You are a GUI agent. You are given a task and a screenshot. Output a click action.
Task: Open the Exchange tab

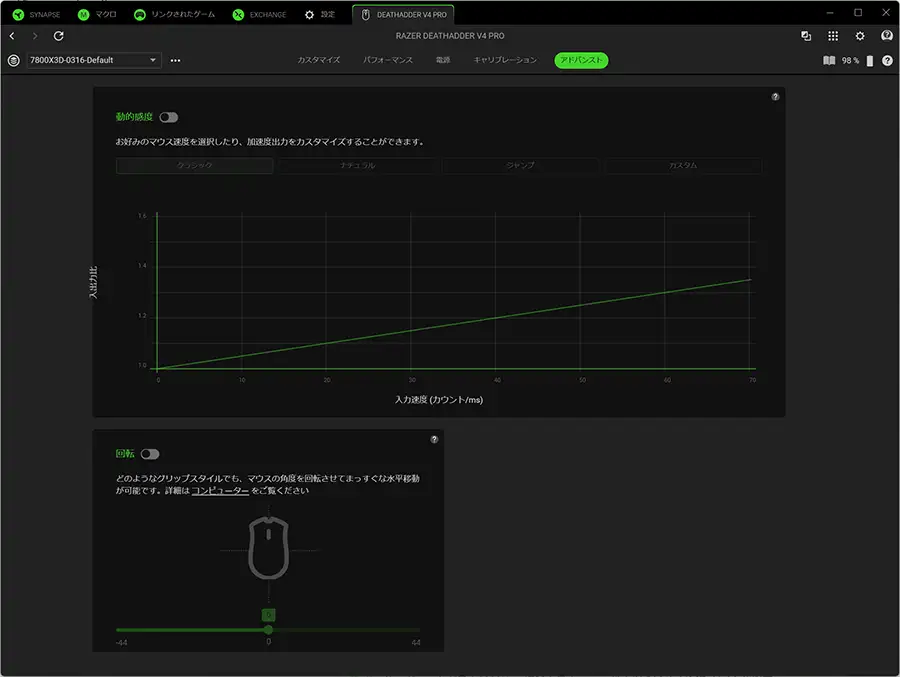pyautogui.click(x=259, y=15)
